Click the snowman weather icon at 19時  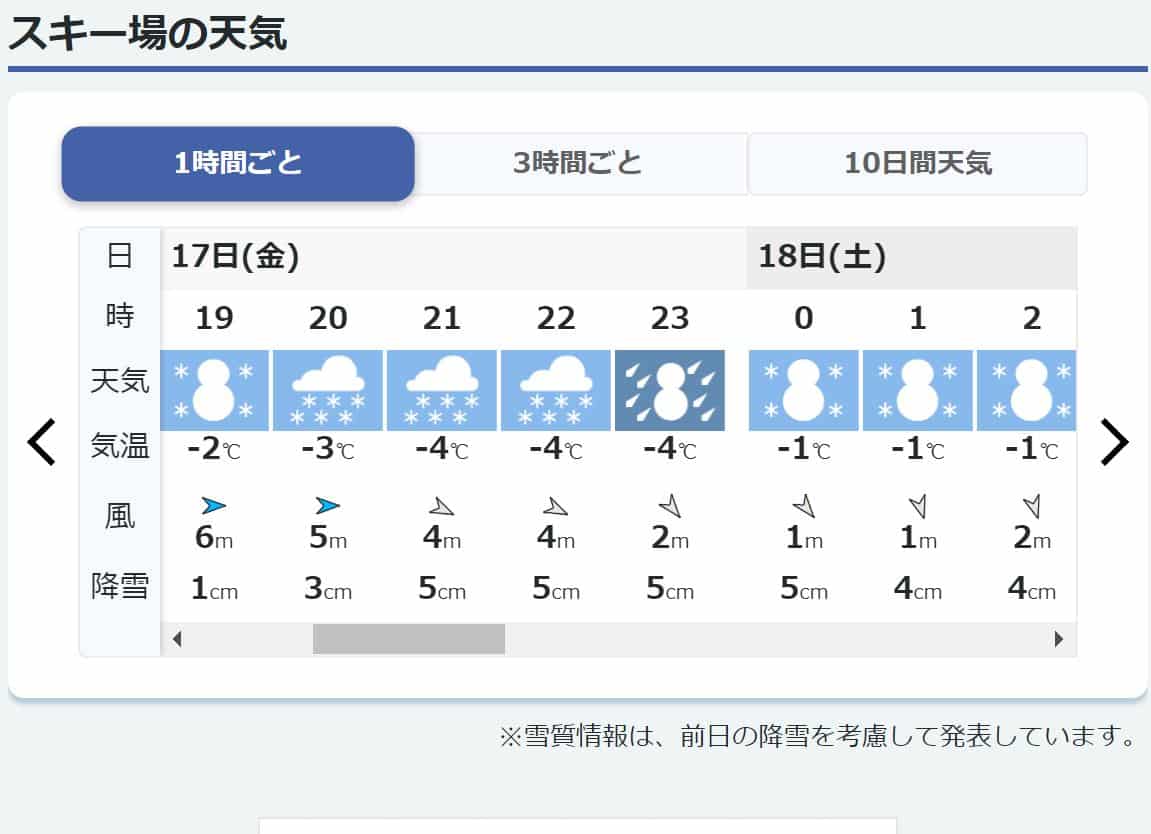(214, 391)
